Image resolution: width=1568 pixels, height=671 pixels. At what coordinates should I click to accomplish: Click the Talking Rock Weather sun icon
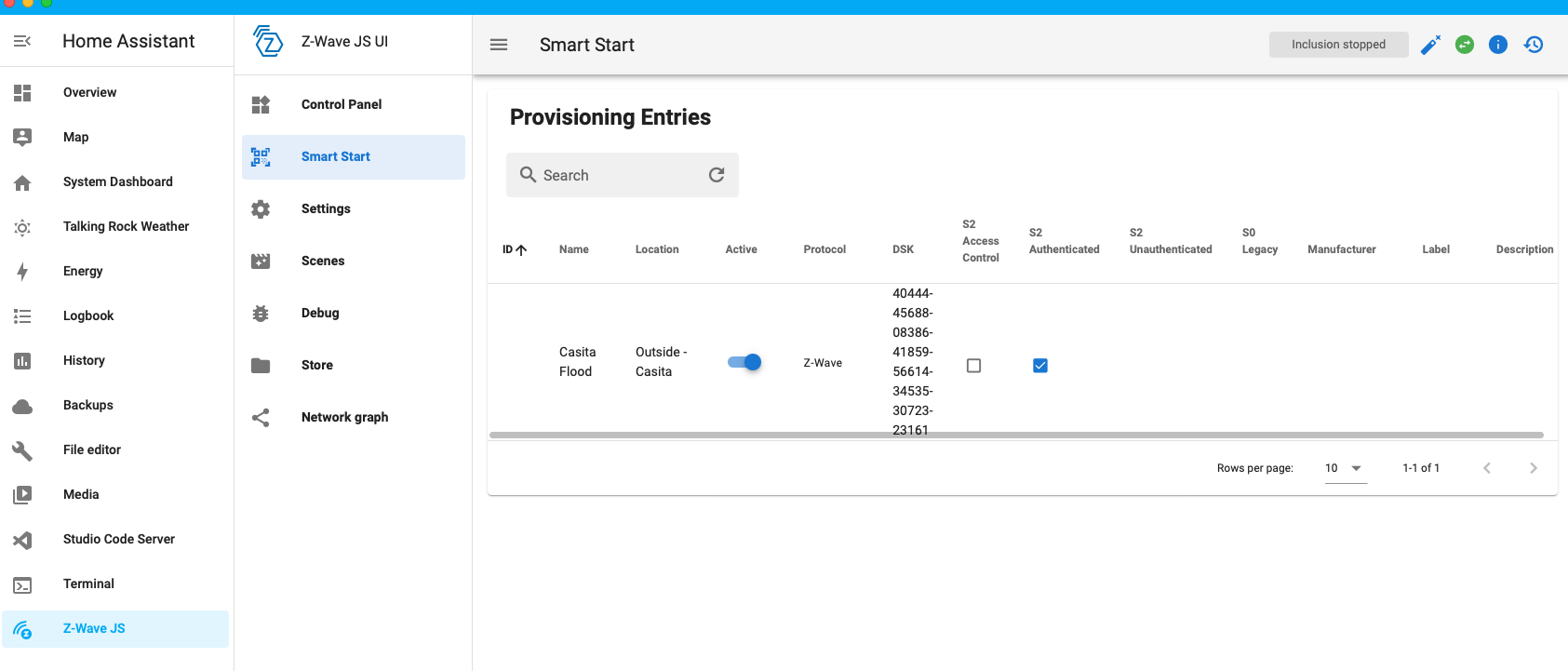pos(22,227)
